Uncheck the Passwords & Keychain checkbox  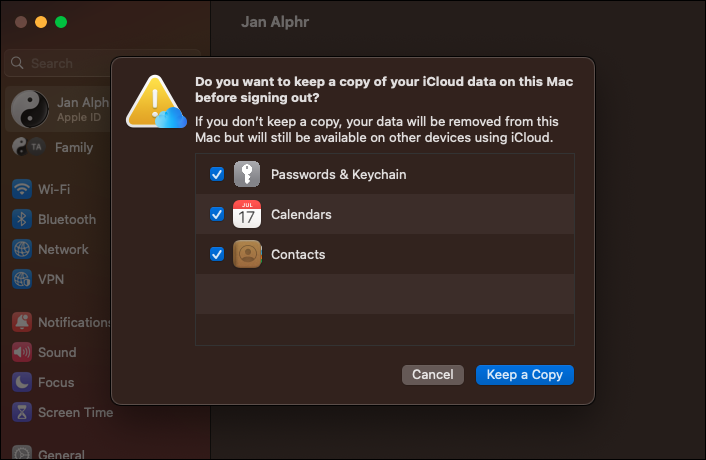217,175
